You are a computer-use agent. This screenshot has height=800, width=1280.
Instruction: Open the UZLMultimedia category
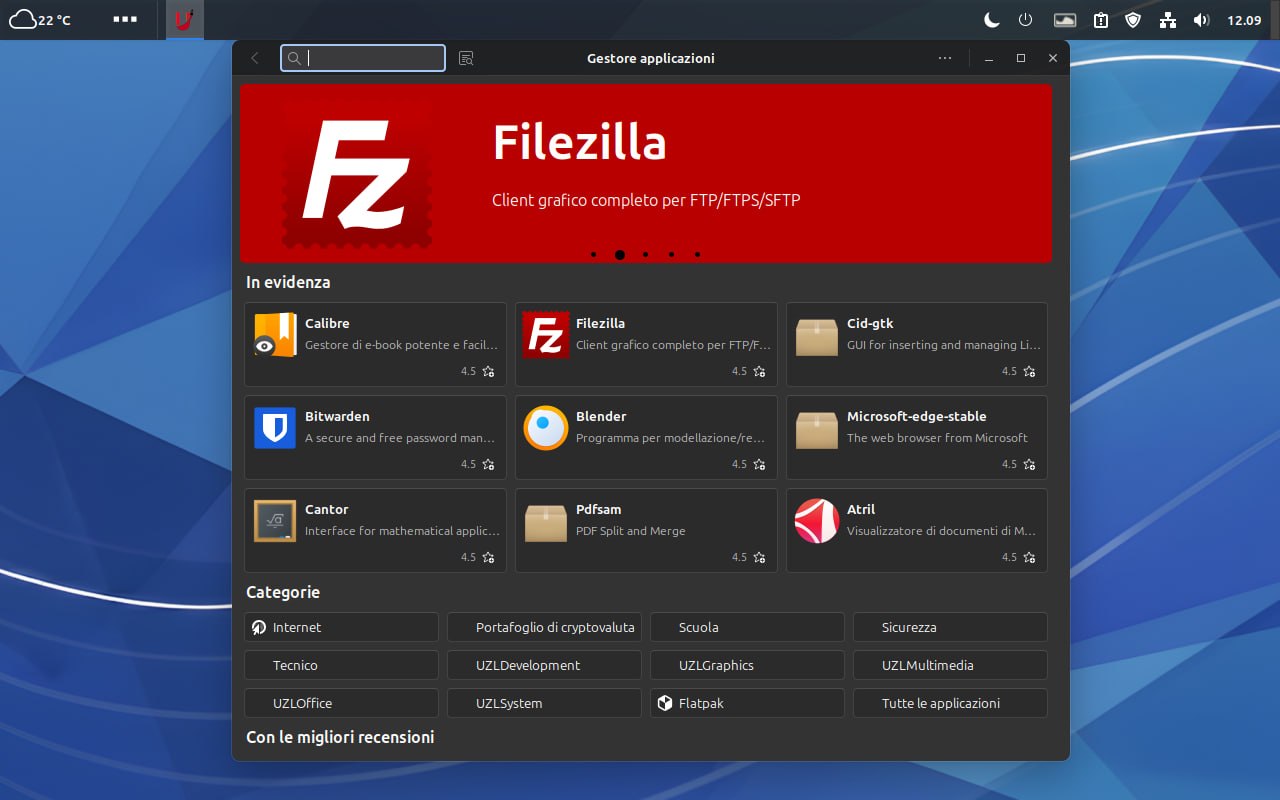[950, 665]
